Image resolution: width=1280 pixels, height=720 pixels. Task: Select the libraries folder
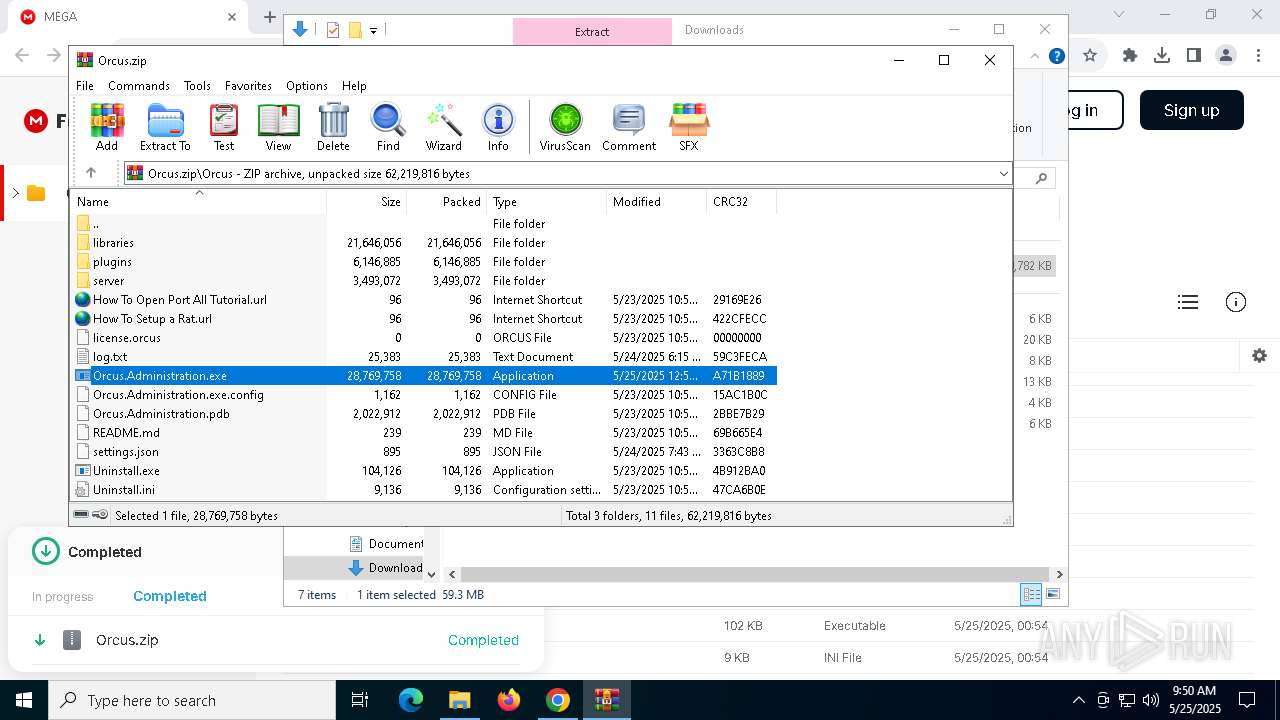pyautogui.click(x=424, y=243)
